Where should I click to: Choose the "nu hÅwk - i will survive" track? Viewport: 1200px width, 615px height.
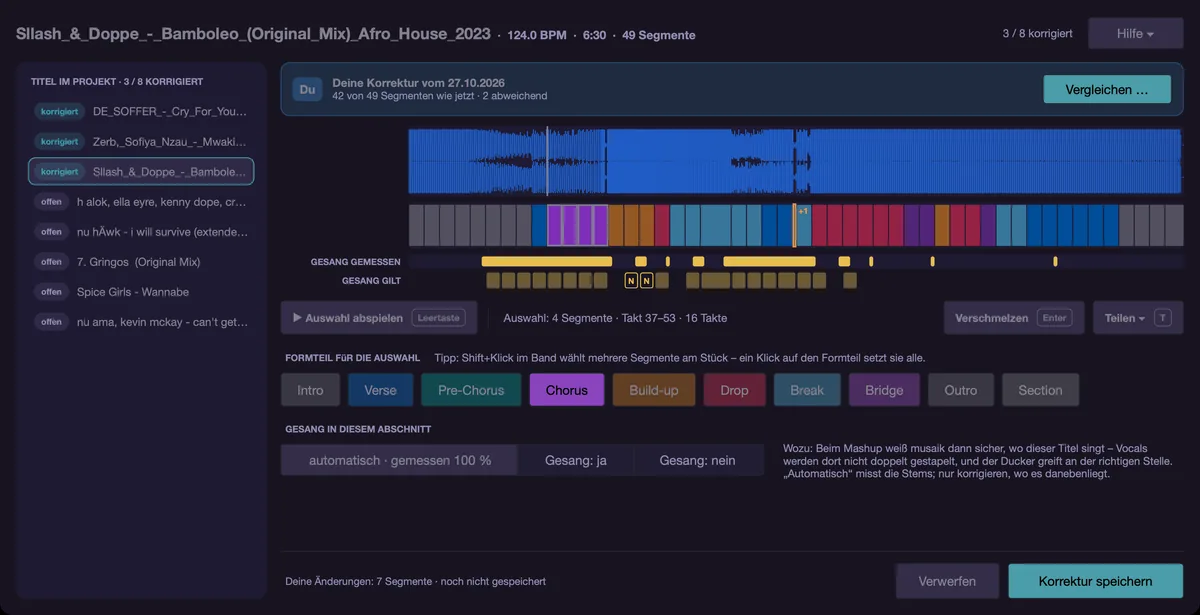coord(141,232)
